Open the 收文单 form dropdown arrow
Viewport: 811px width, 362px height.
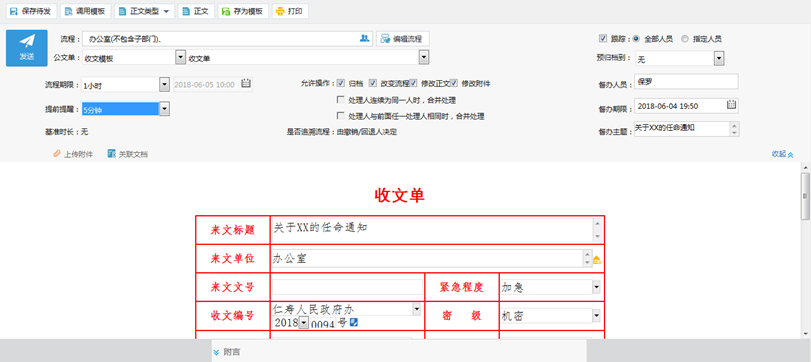(424, 57)
